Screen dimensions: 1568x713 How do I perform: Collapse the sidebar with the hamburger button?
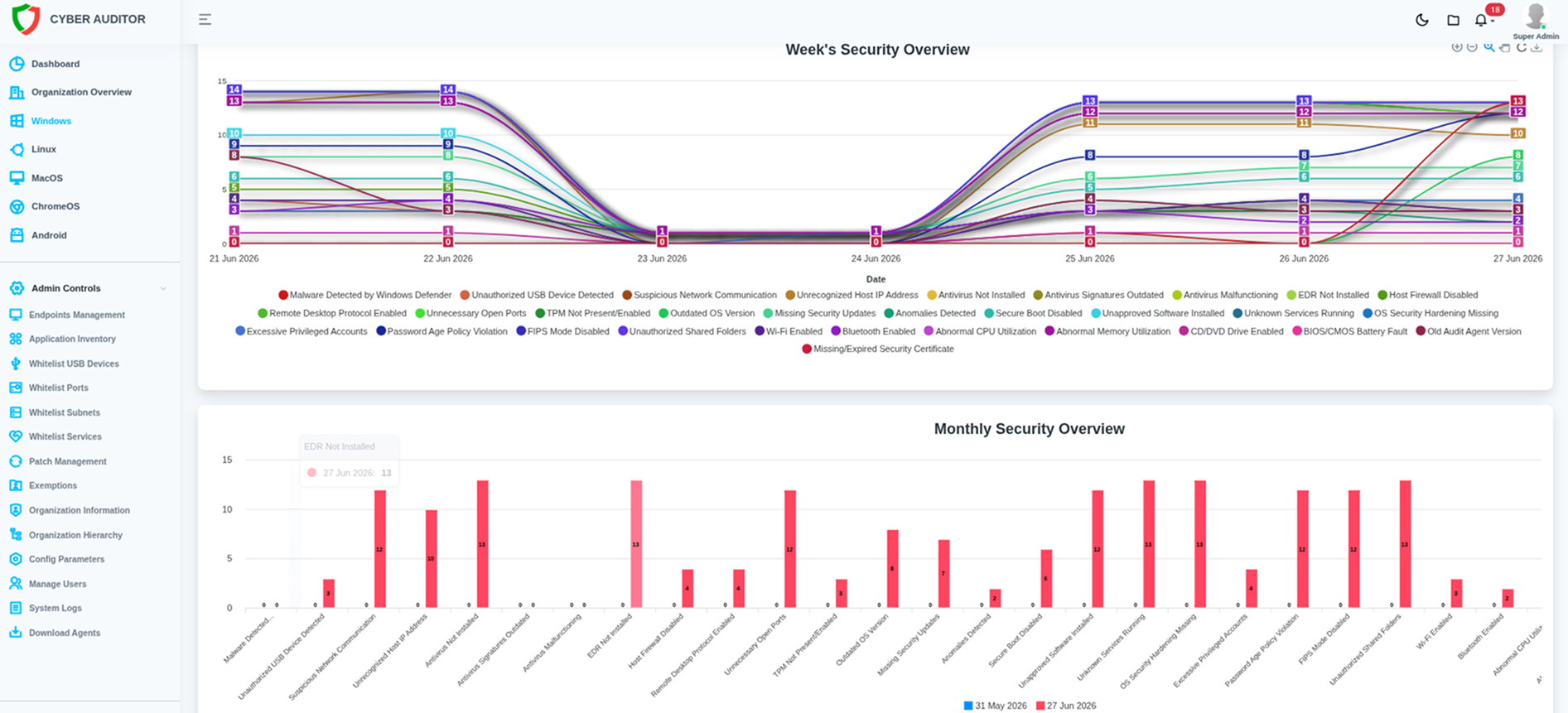pos(205,19)
